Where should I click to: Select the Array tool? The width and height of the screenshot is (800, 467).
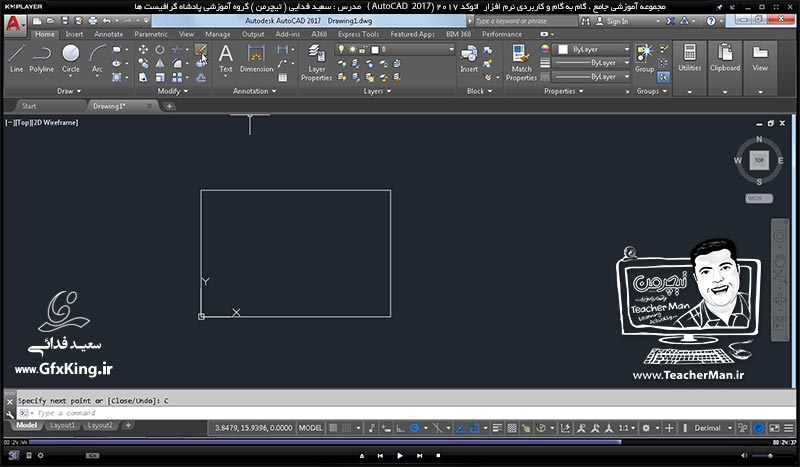pyautogui.click(x=178, y=78)
